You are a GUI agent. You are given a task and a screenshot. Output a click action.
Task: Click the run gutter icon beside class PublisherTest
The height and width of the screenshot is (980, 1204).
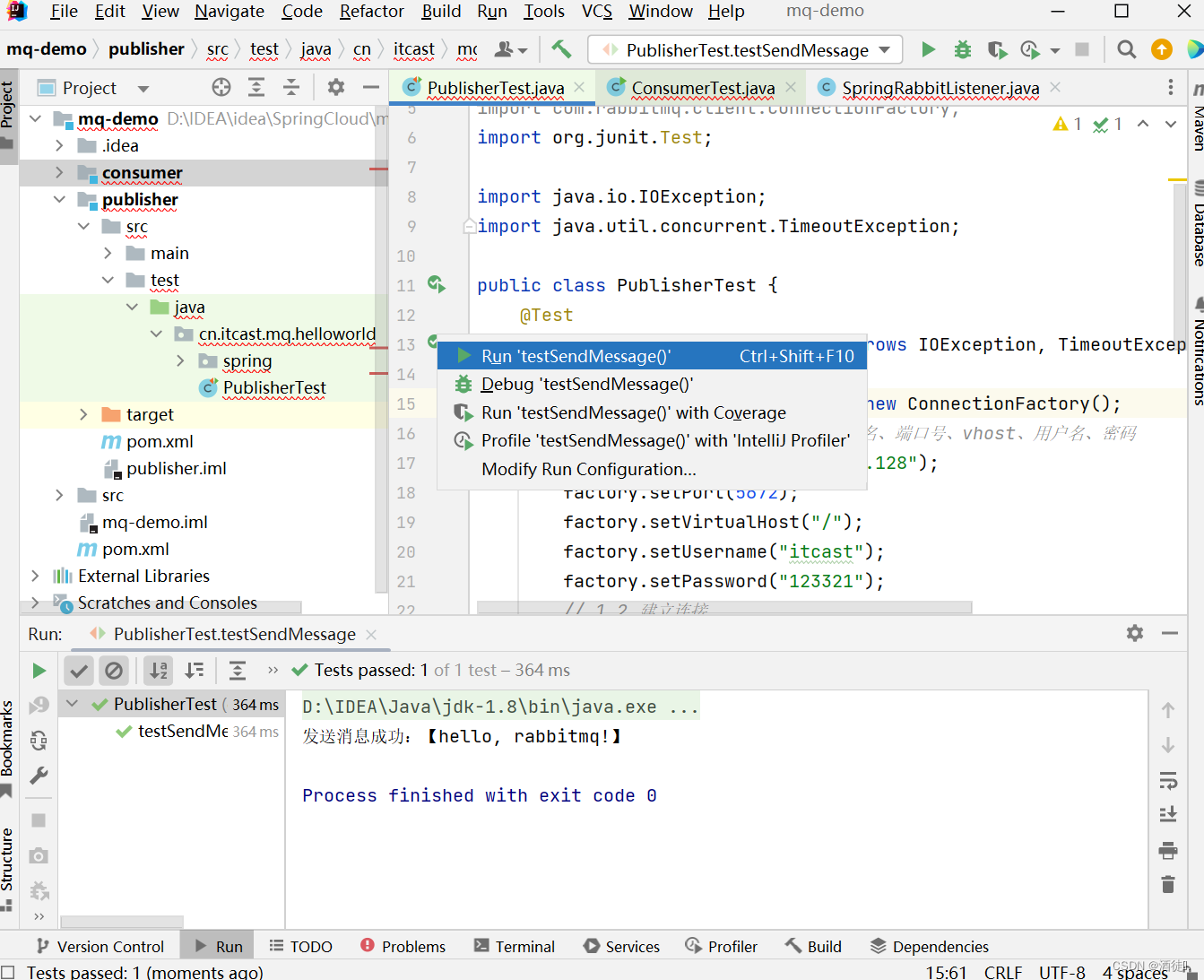click(x=437, y=284)
